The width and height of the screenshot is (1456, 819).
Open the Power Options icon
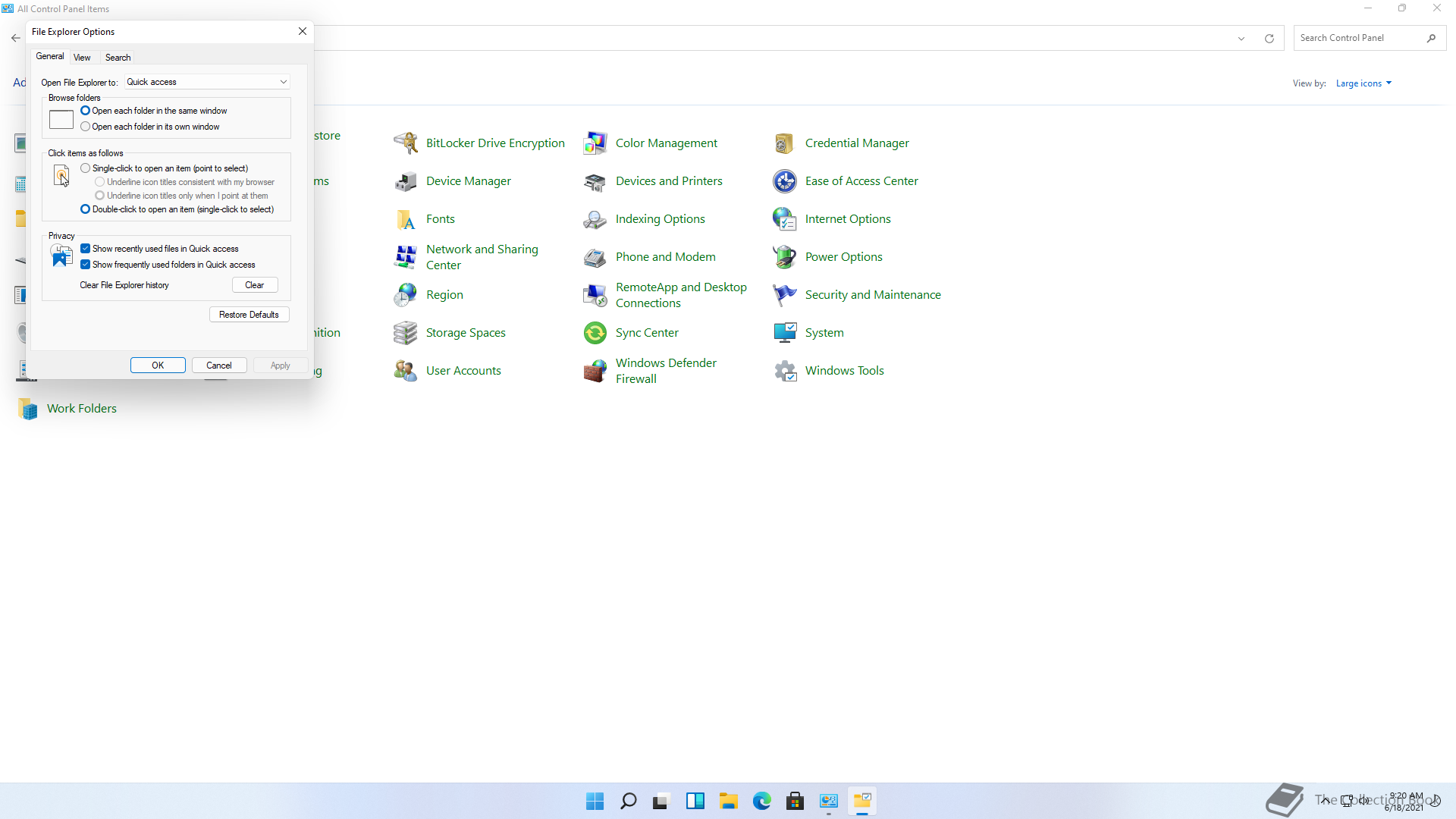tap(785, 256)
